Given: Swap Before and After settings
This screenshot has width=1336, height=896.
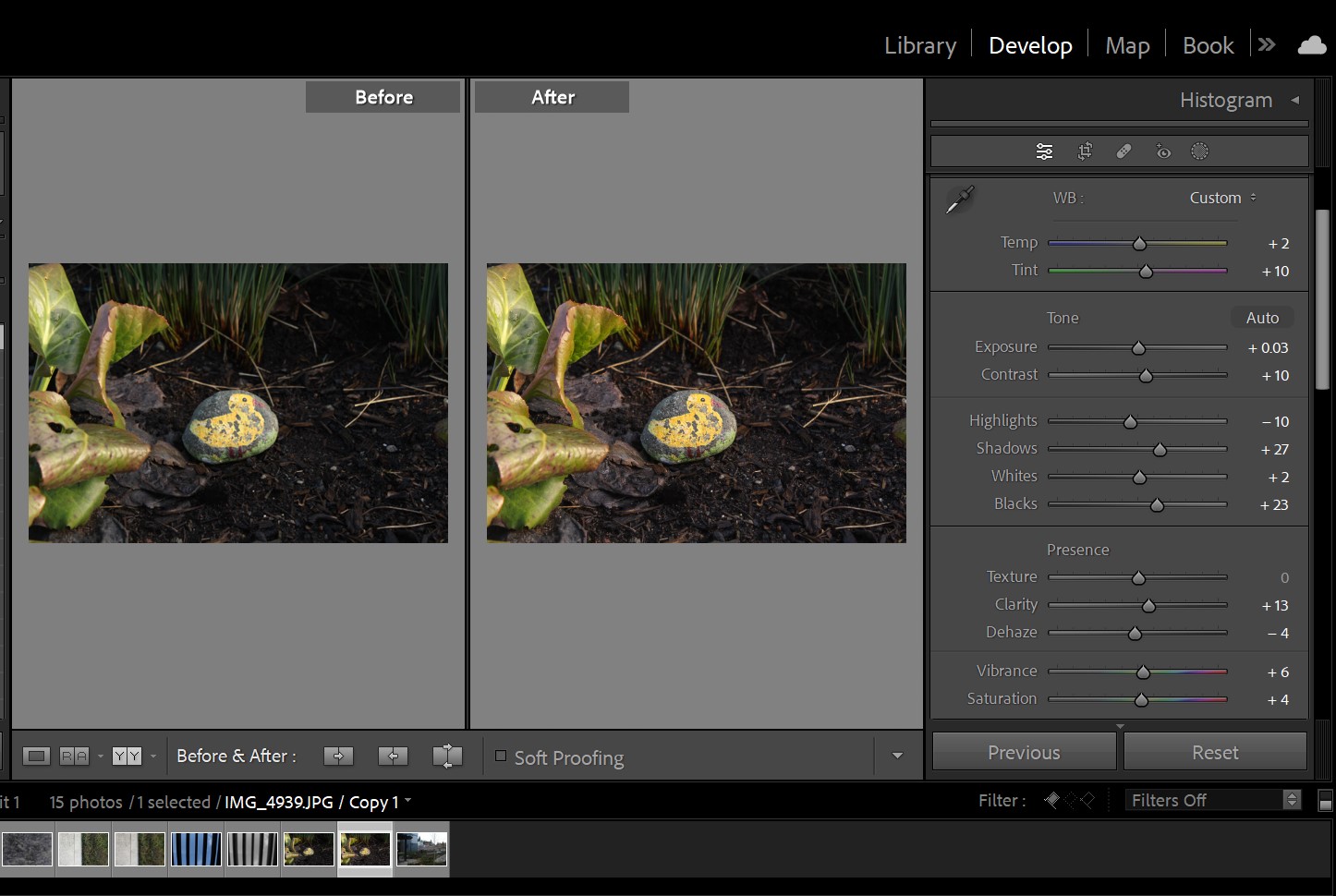Looking at the screenshot, I should click(447, 757).
